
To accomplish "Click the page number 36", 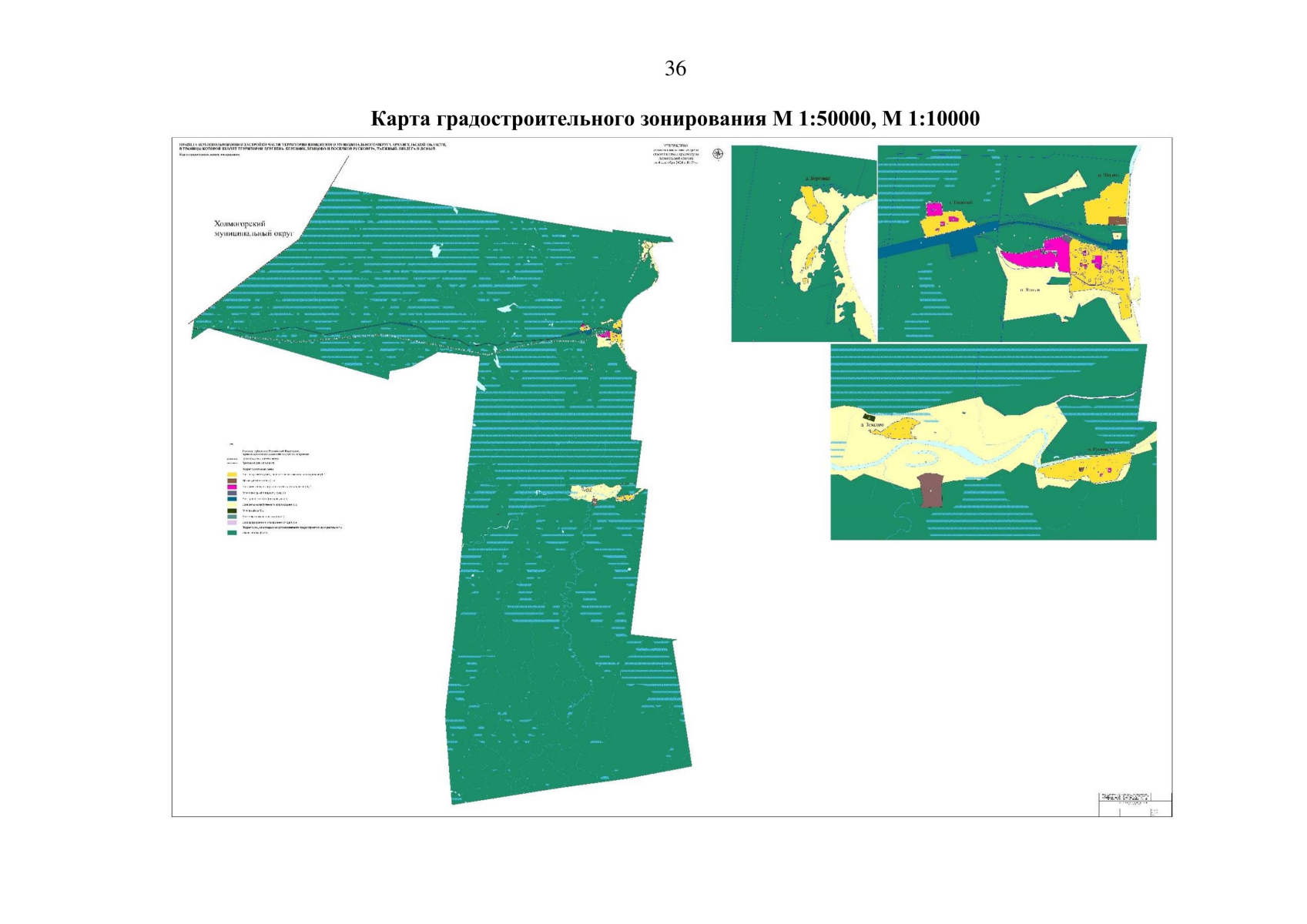I will tap(675, 69).
